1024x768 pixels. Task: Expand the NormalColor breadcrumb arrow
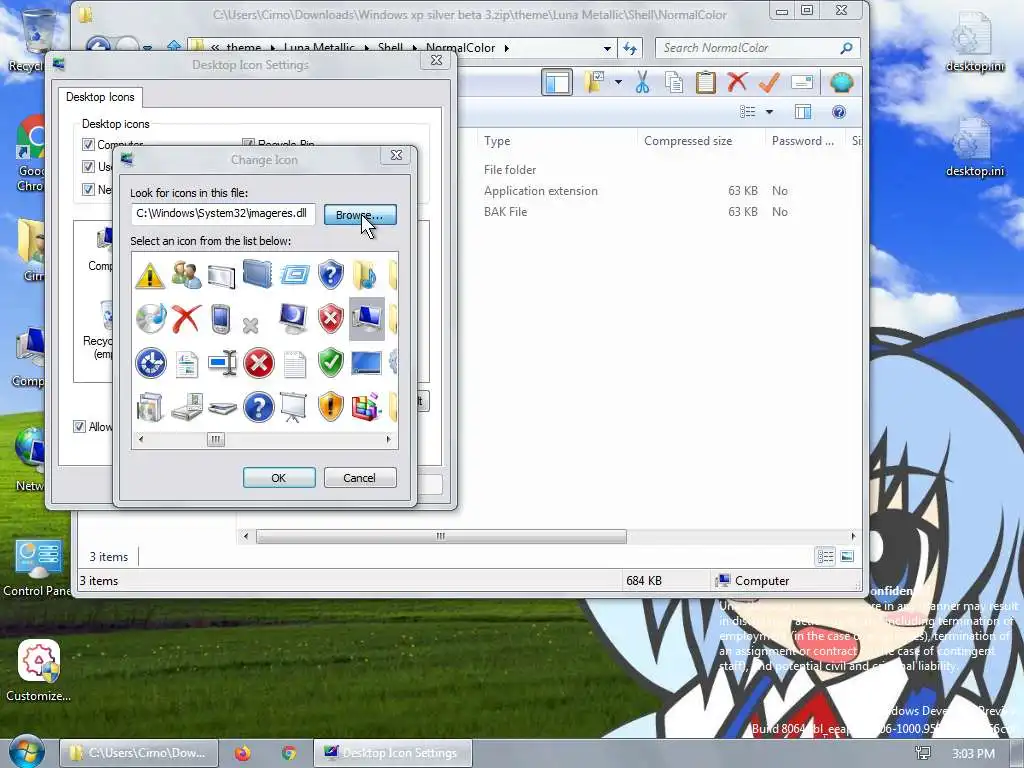point(507,48)
